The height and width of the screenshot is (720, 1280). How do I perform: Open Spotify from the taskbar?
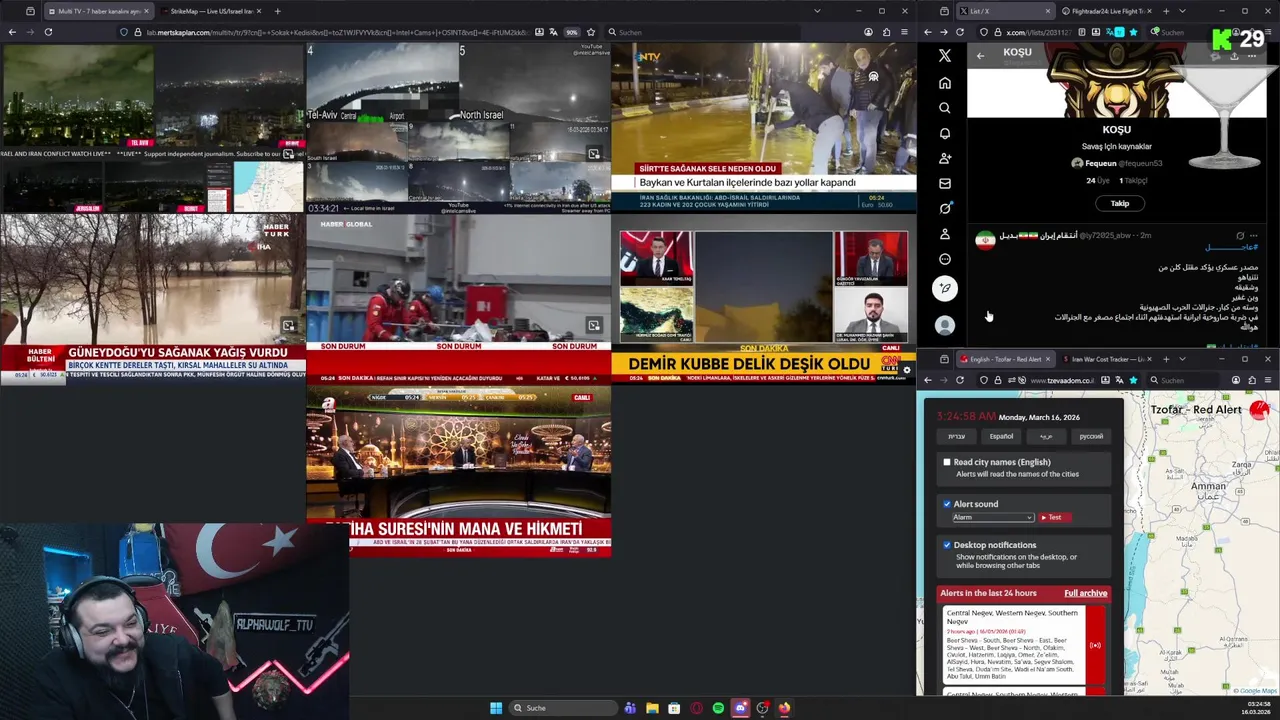718,708
